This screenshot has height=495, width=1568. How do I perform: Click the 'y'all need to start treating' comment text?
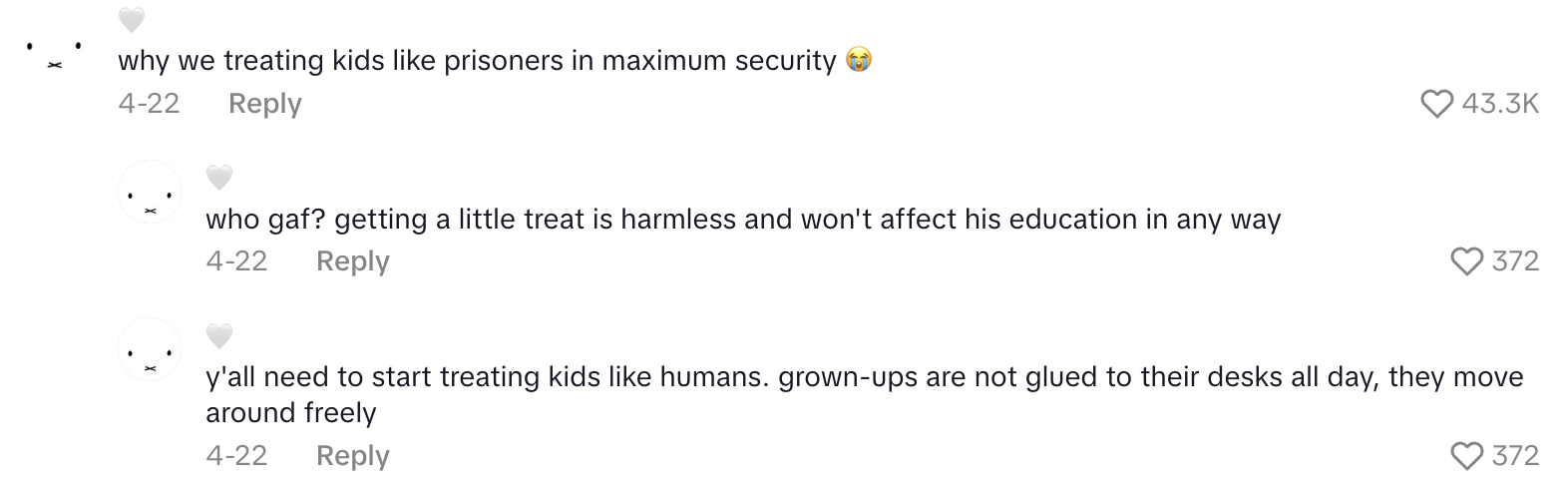pyautogui.click(x=864, y=378)
